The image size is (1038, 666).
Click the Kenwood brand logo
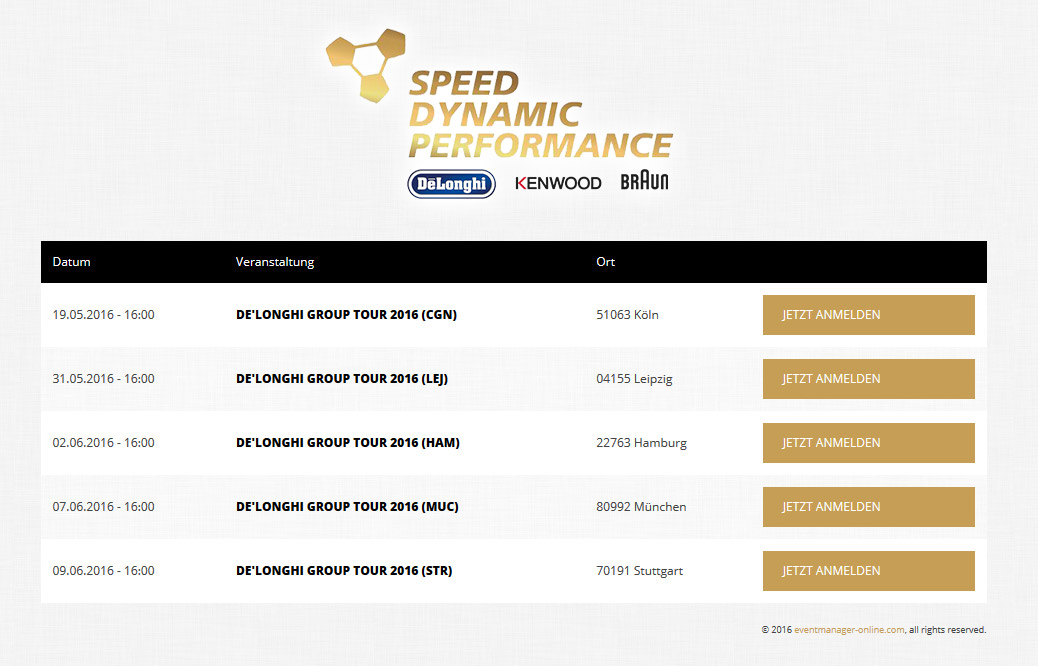pyautogui.click(x=558, y=183)
